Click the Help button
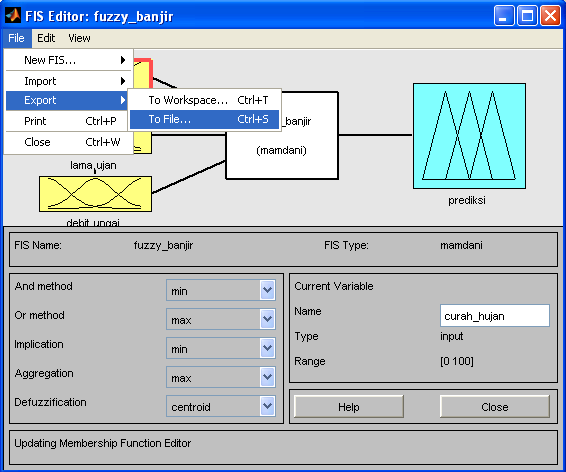The image size is (566, 472). (349, 407)
